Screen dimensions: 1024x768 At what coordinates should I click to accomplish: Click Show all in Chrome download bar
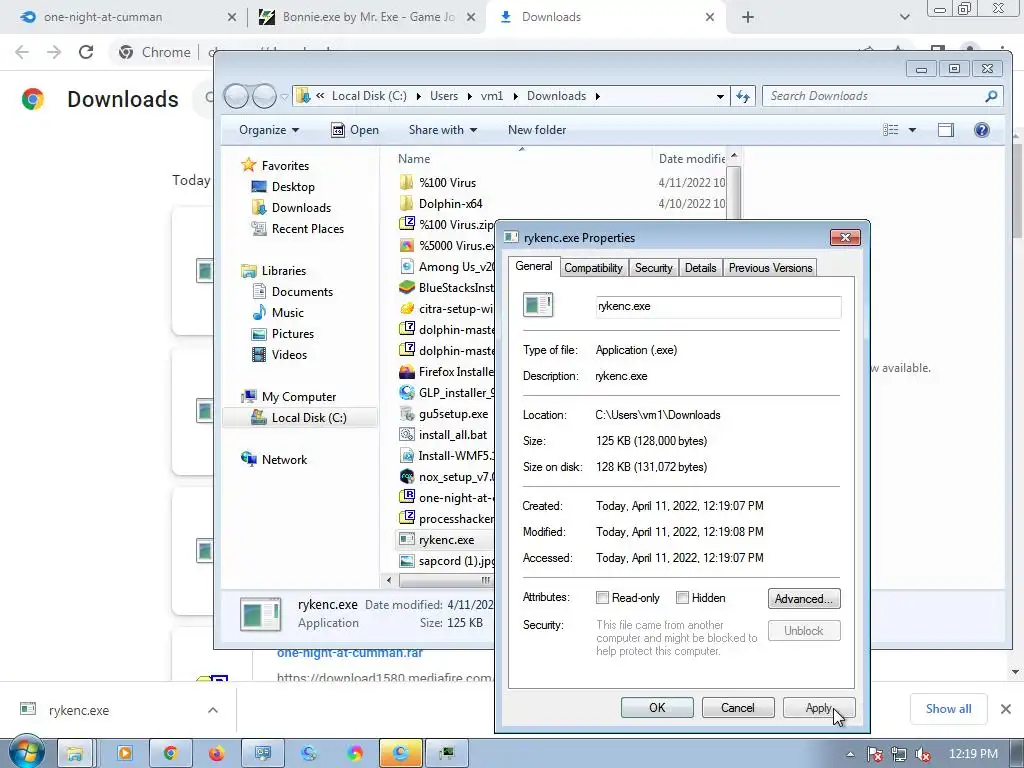coord(948,709)
